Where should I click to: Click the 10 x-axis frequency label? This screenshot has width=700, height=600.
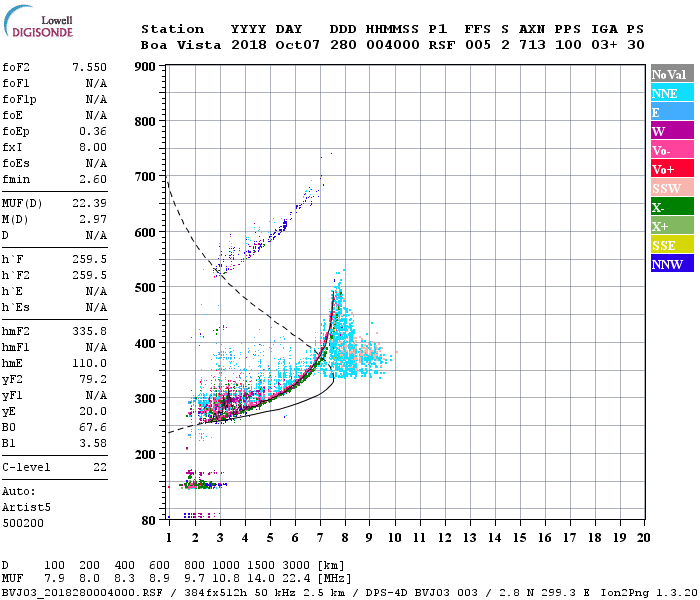pyautogui.click(x=395, y=538)
